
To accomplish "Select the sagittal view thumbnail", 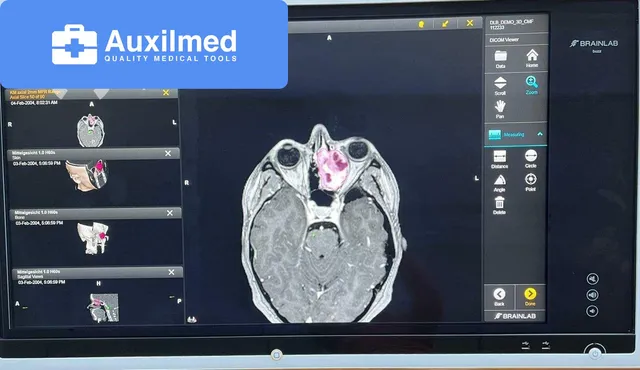I will click(x=104, y=308).
